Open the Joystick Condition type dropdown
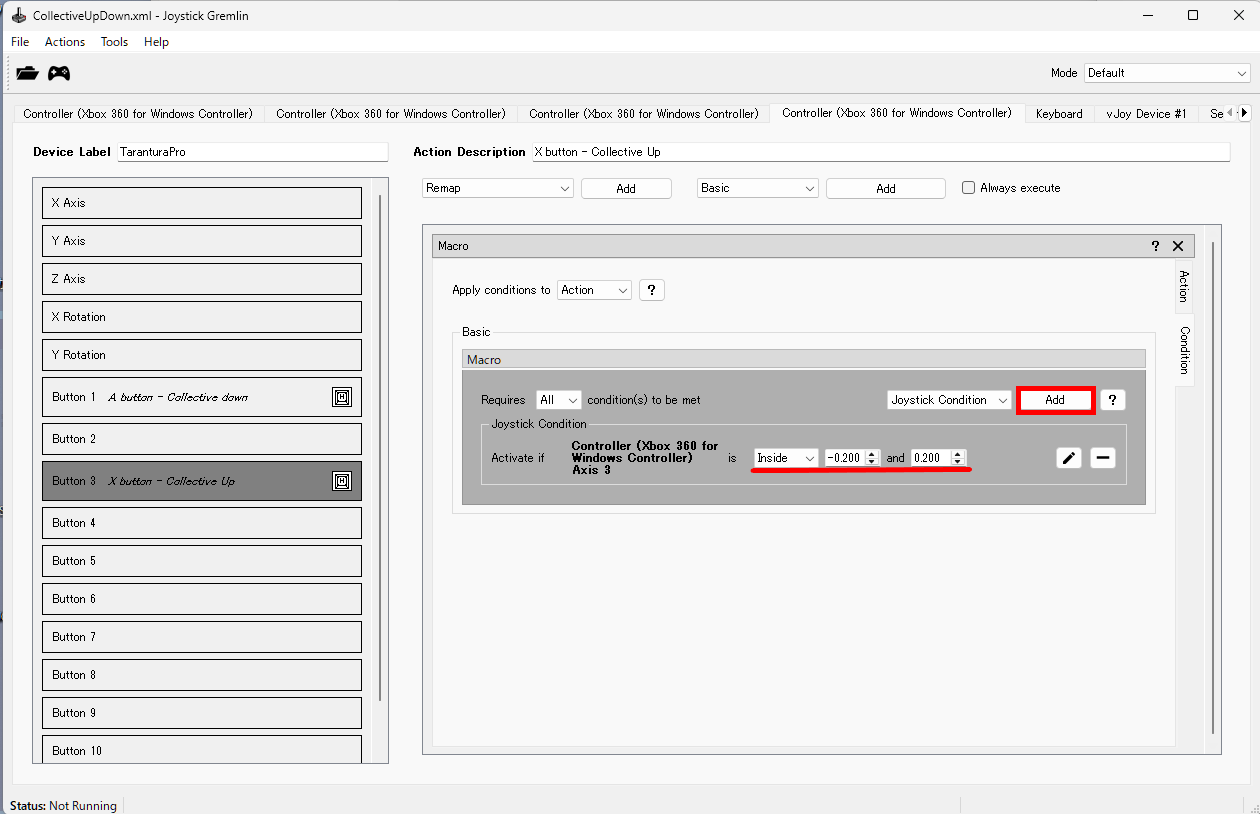This screenshot has height=814, width=1260. click(950, 400)
